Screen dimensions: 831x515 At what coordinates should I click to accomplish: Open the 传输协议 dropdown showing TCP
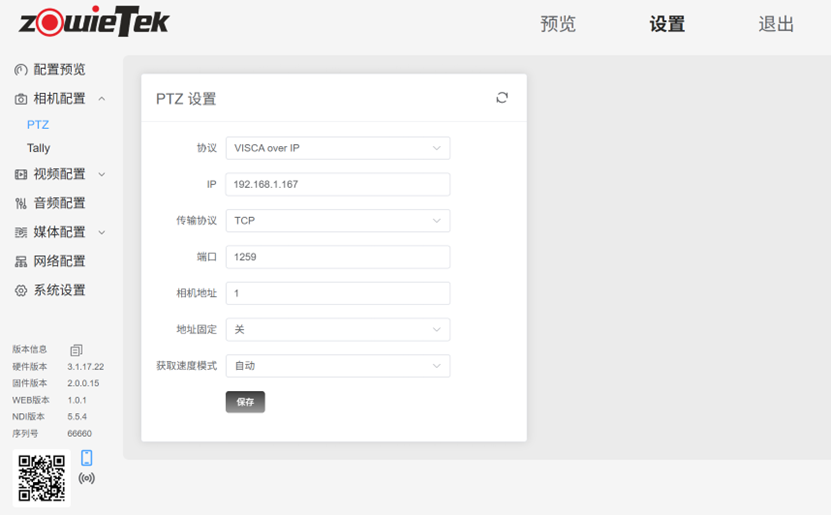click(337, 221)
